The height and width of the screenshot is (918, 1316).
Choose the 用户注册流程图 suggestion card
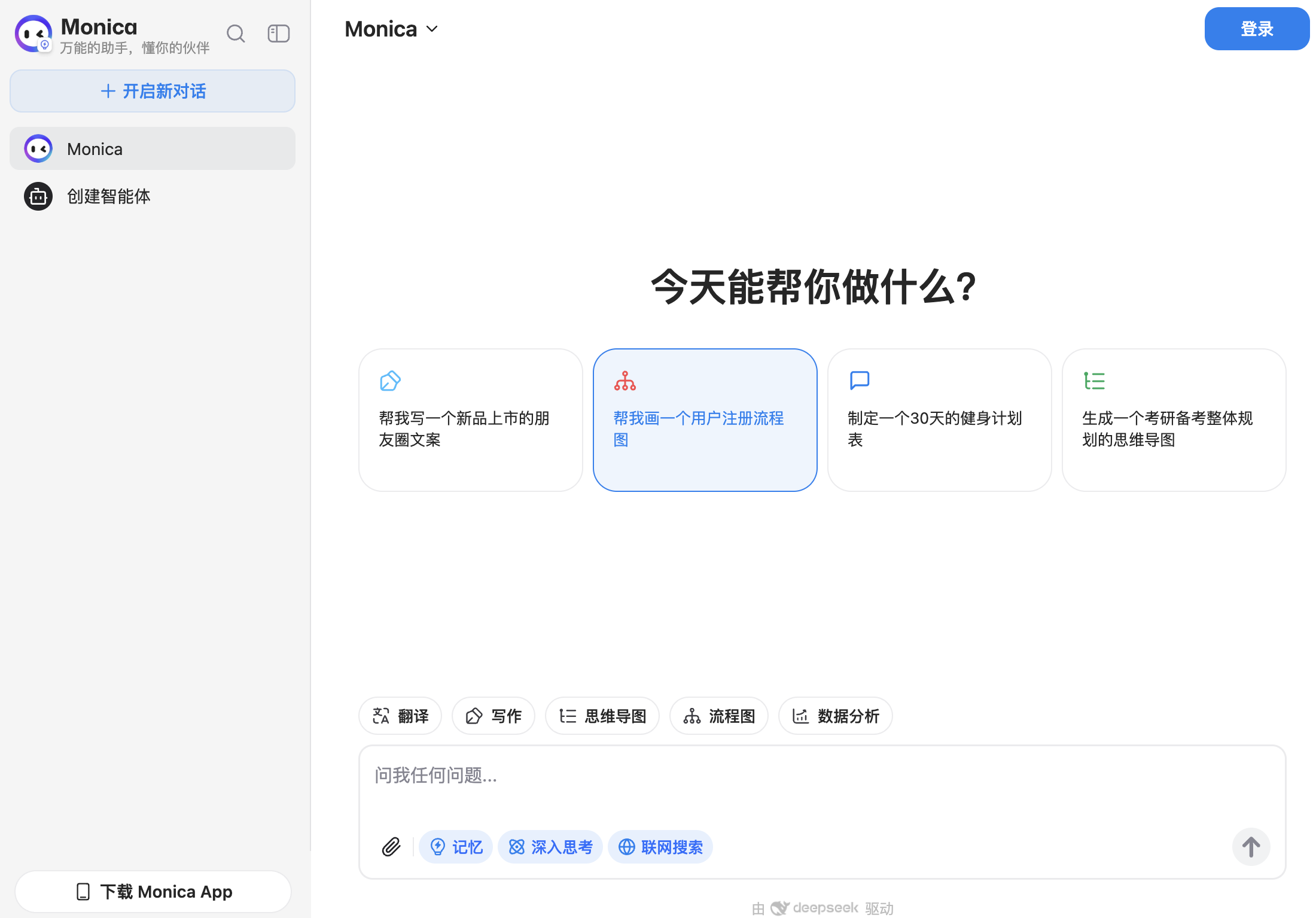(x=705, y=420)
